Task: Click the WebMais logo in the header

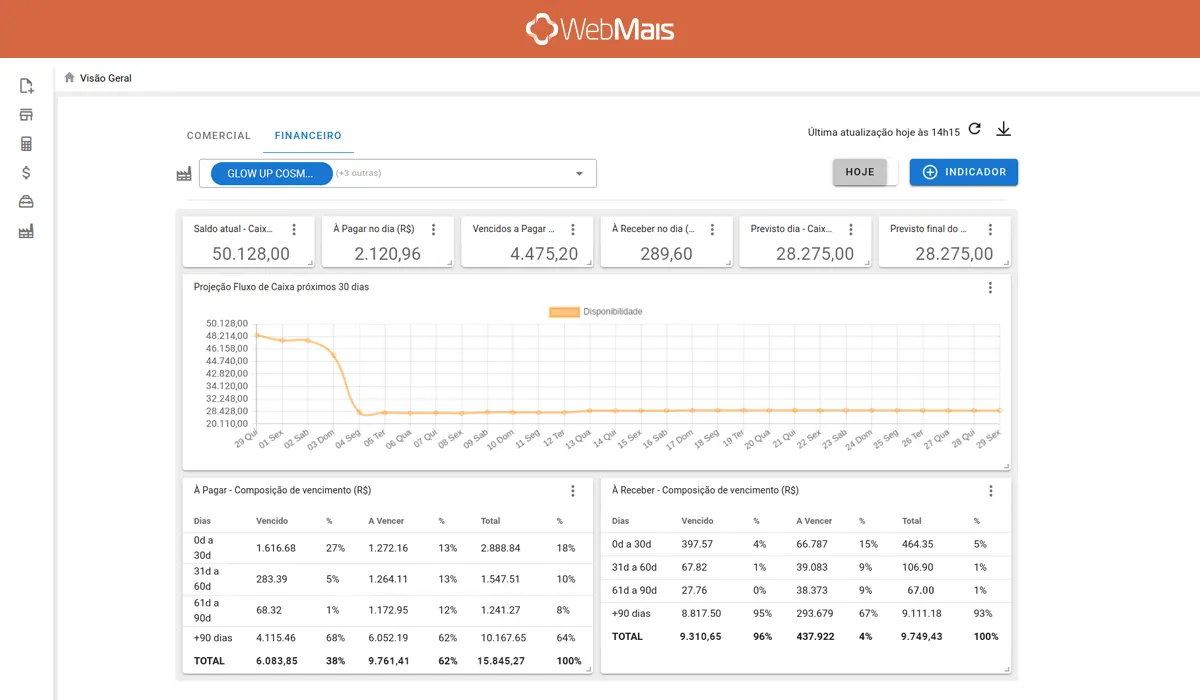Action: 599,29
